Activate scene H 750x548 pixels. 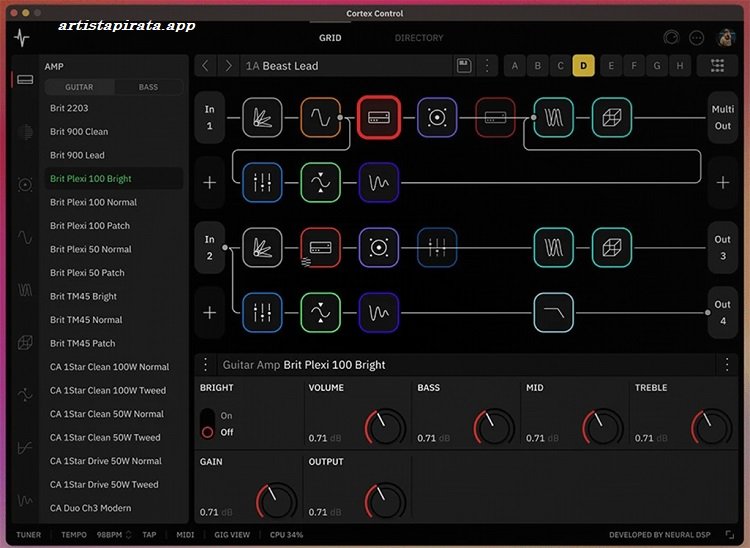[x=680, y=66]
